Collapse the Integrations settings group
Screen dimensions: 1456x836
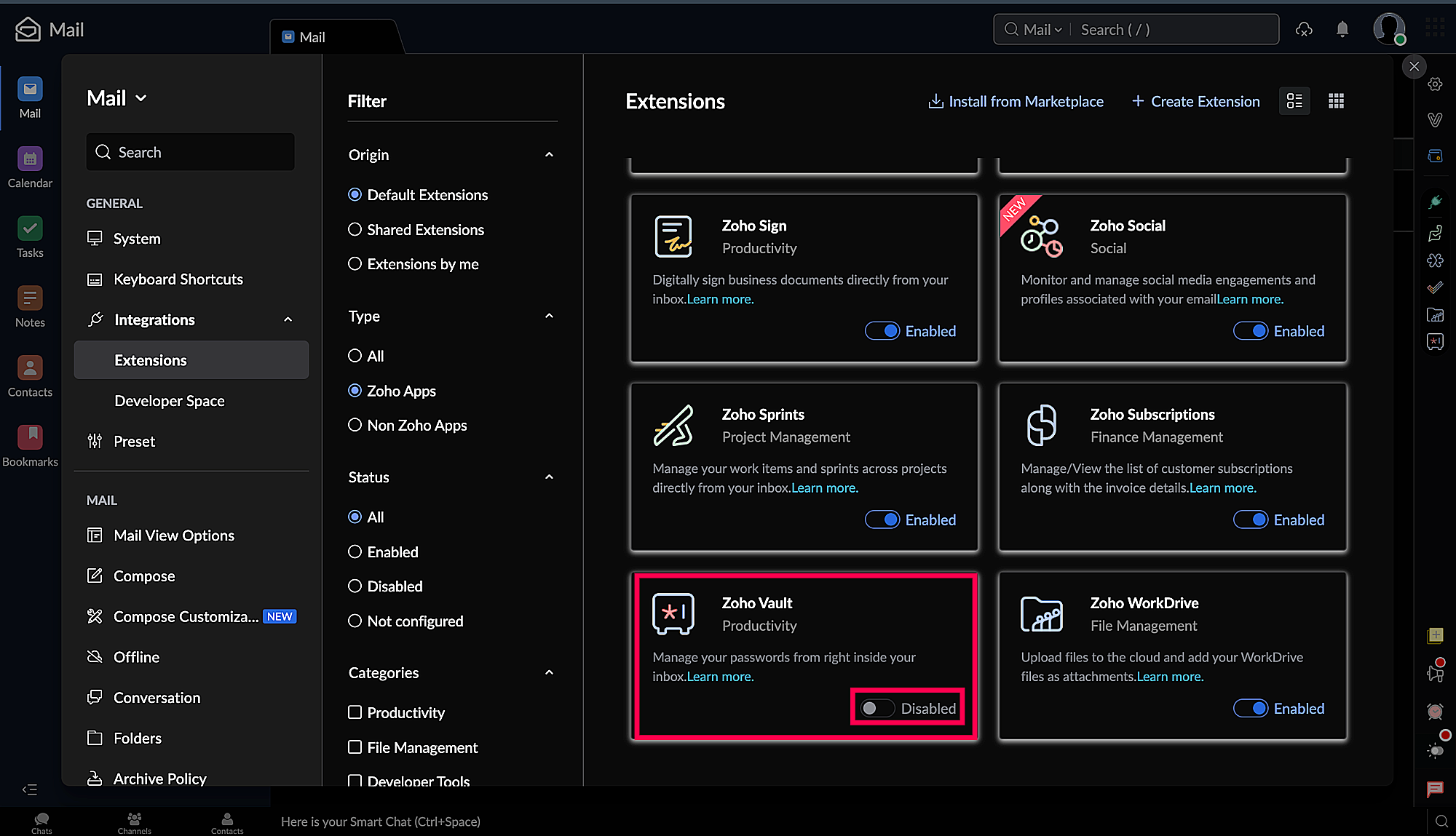[288, 319]
